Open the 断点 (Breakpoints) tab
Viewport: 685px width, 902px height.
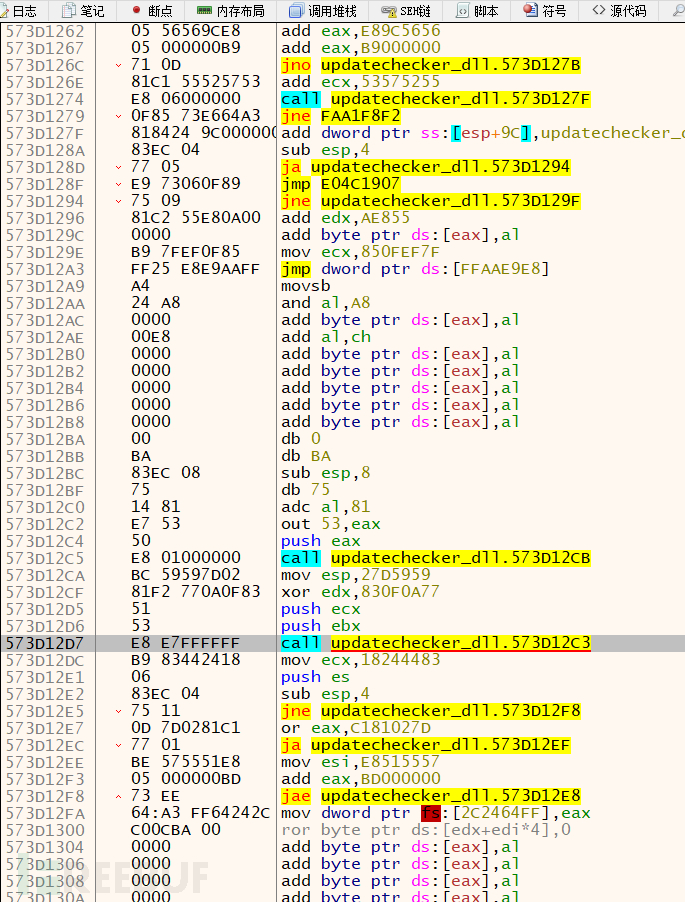click(x=152, y=10)
